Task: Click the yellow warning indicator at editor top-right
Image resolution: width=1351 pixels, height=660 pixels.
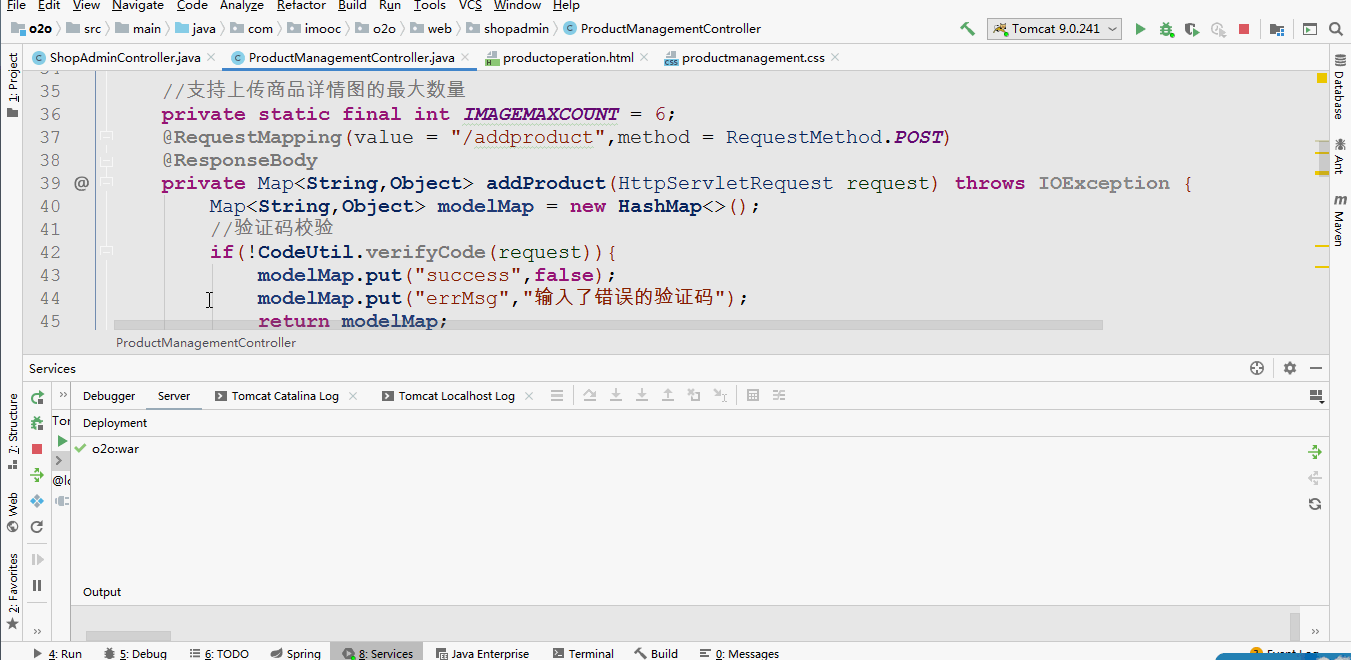Action: click(x=1322, y=76)
